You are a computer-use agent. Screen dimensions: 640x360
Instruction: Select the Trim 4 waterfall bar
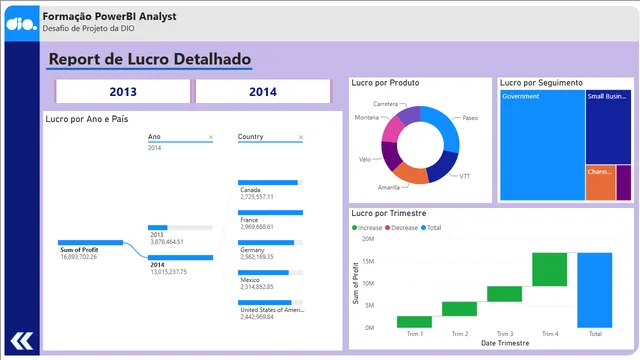pos(549,269)
